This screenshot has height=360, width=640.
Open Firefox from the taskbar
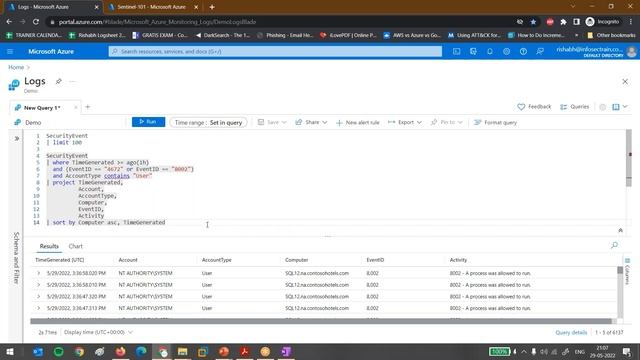[x=120, y=351]
